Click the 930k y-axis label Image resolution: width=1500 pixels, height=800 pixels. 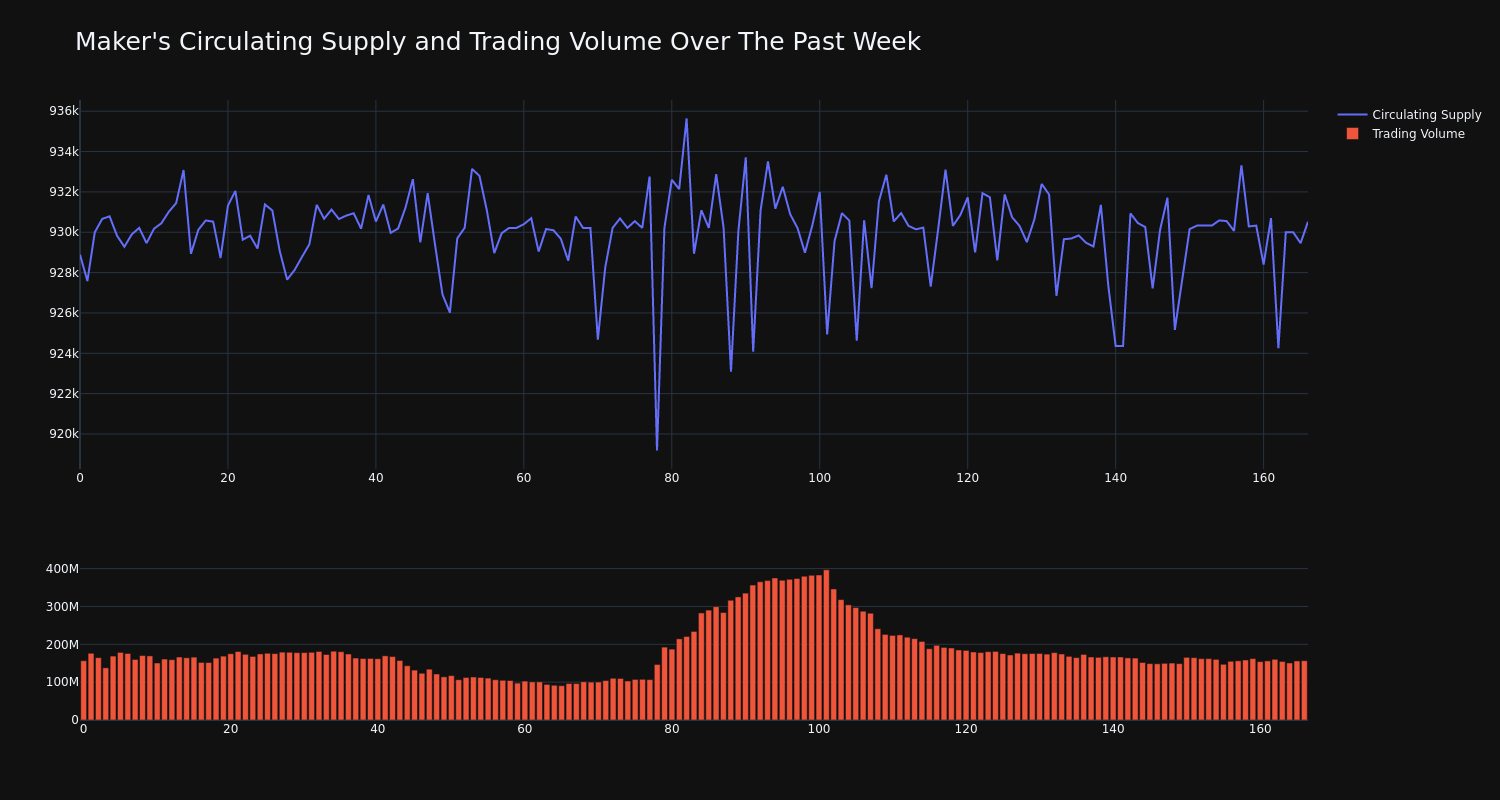[x=64, y=232]
